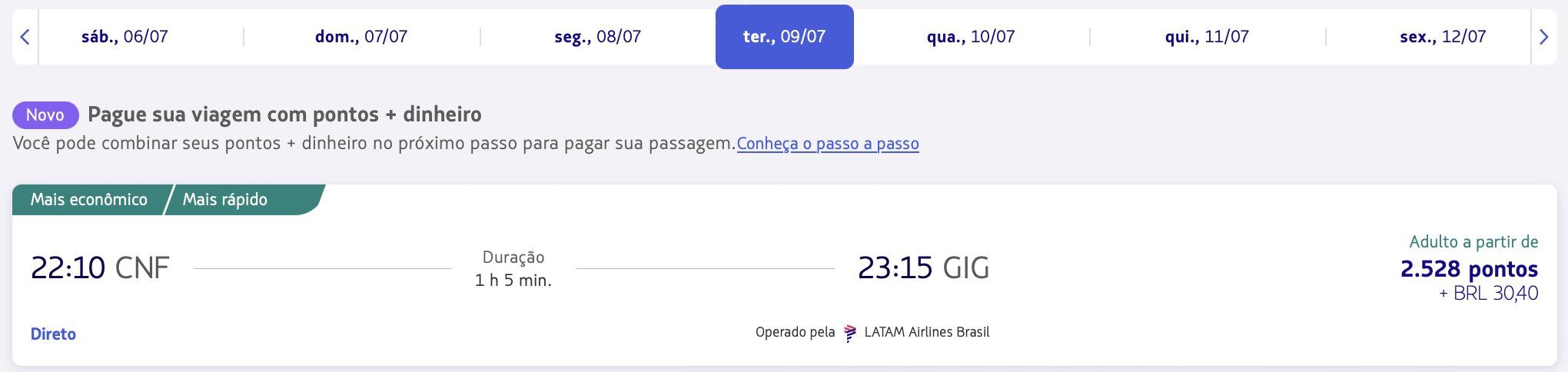Screen dimensions: 1568x372
Task: Click the 23:15 GIG arrival time
Action: [x=923, y=268]
